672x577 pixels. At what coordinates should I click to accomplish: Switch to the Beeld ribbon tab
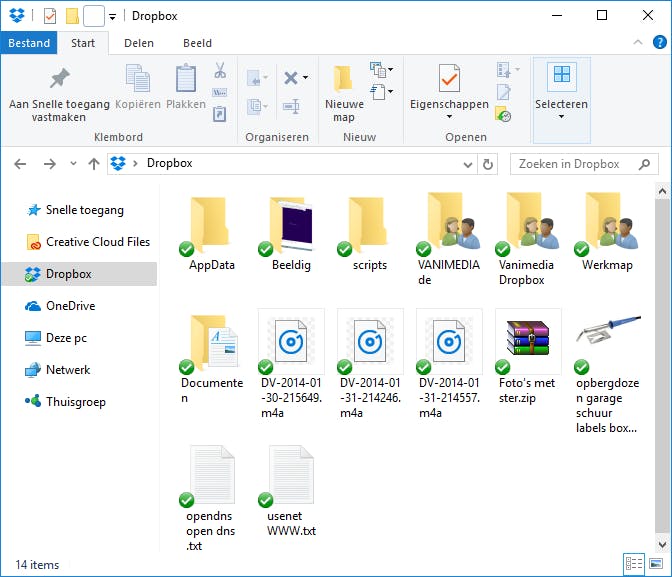(197, 43)
